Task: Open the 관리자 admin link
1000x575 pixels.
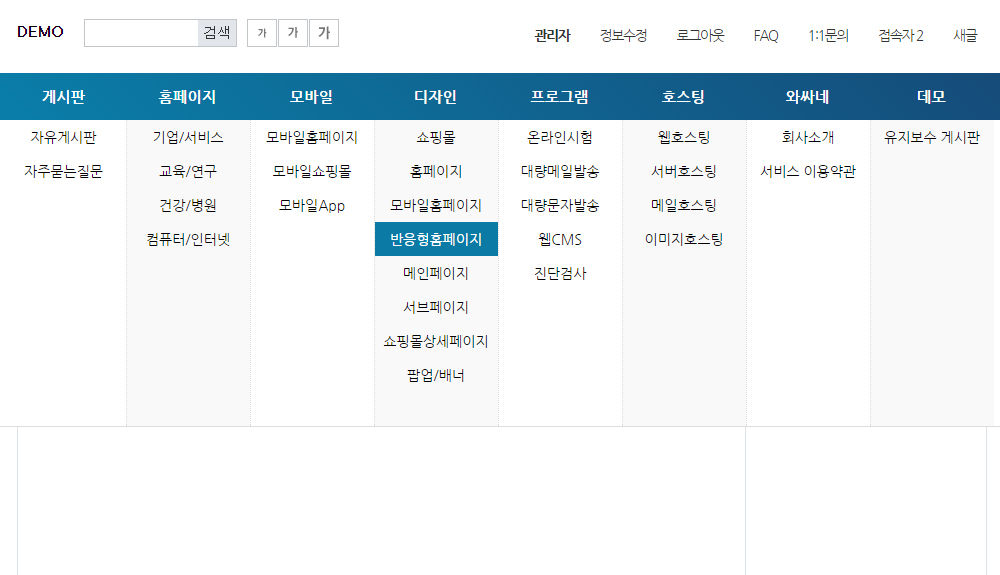Action: [552, 35]
